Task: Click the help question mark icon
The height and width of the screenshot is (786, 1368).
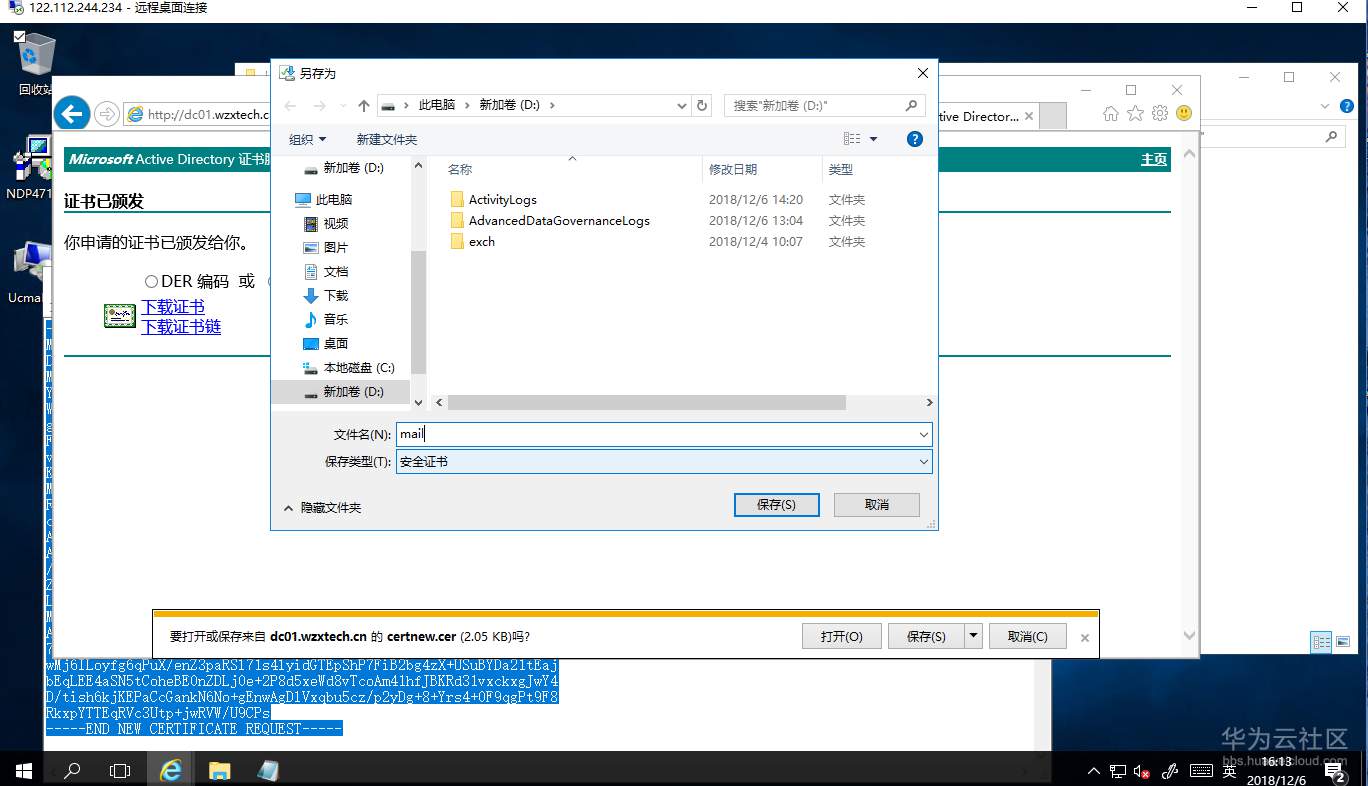Action: click(914, 139)
